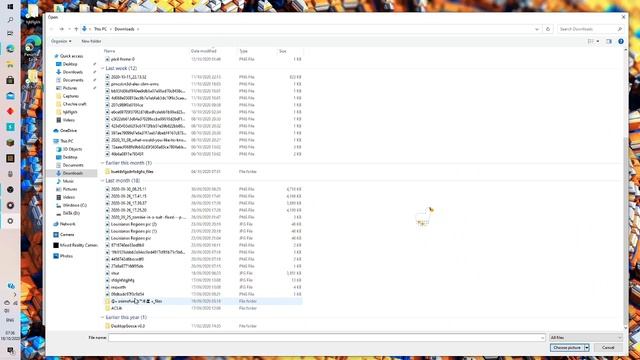Click New folder button

(91, 41)
